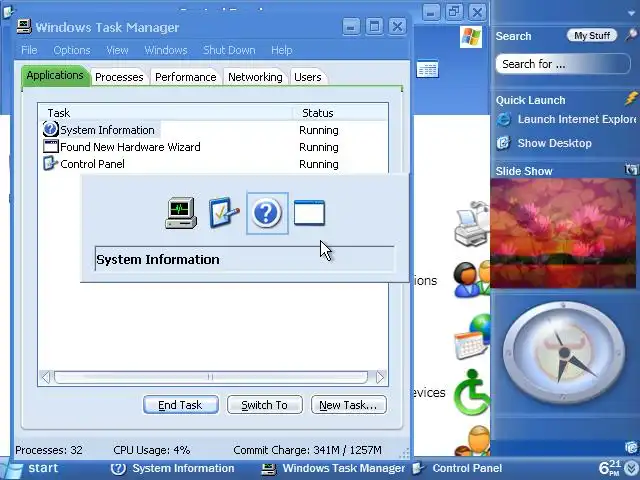The image size is (640, 480).
Task: Click the sidebar collapse arrow above Search
Action: tap(631, 13)
